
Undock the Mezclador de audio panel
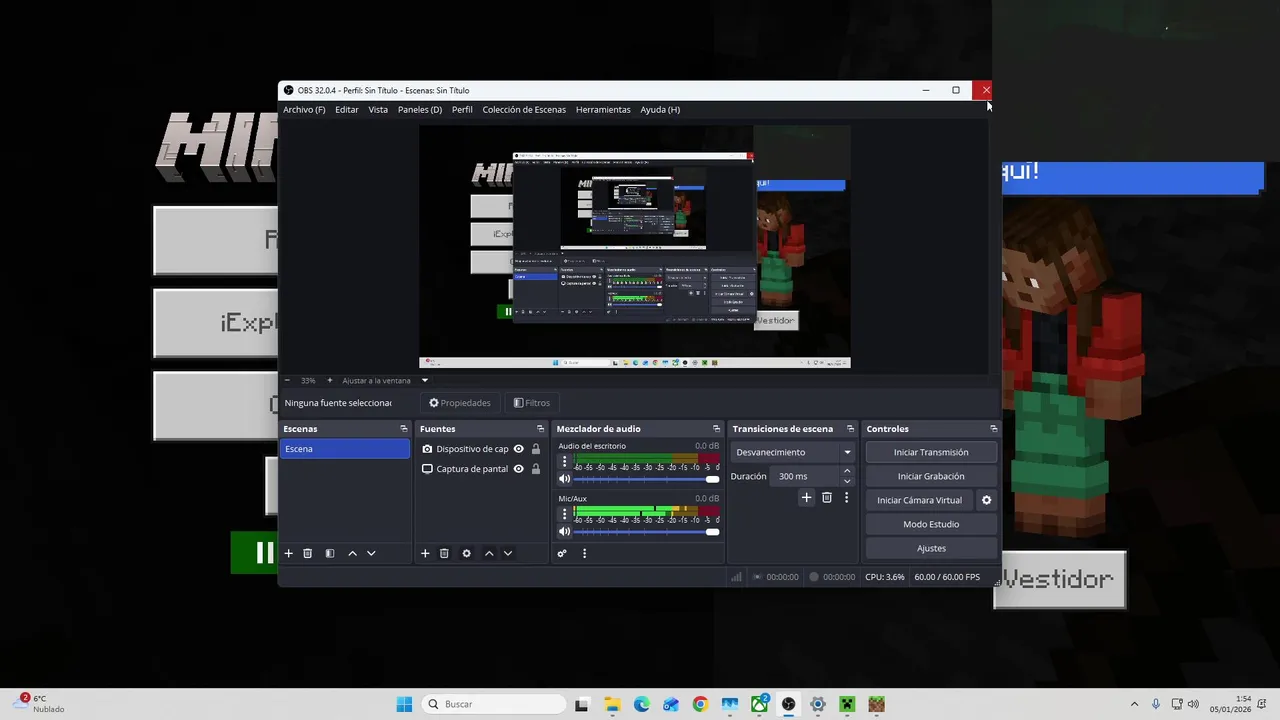[x=716, y=429]
